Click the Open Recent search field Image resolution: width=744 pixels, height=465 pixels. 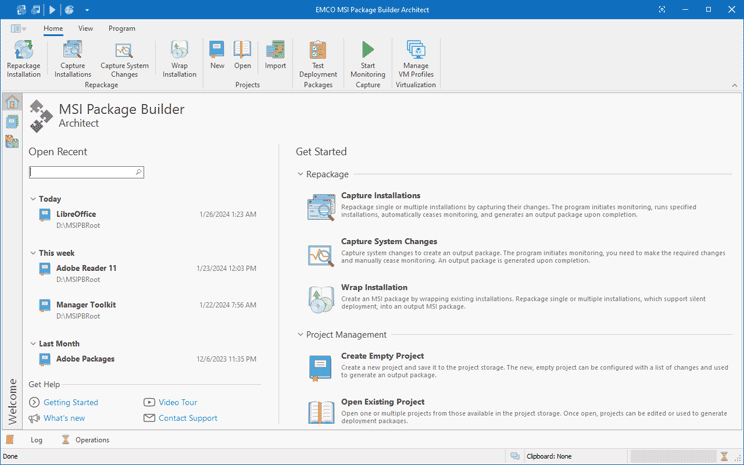coord(86,172)
